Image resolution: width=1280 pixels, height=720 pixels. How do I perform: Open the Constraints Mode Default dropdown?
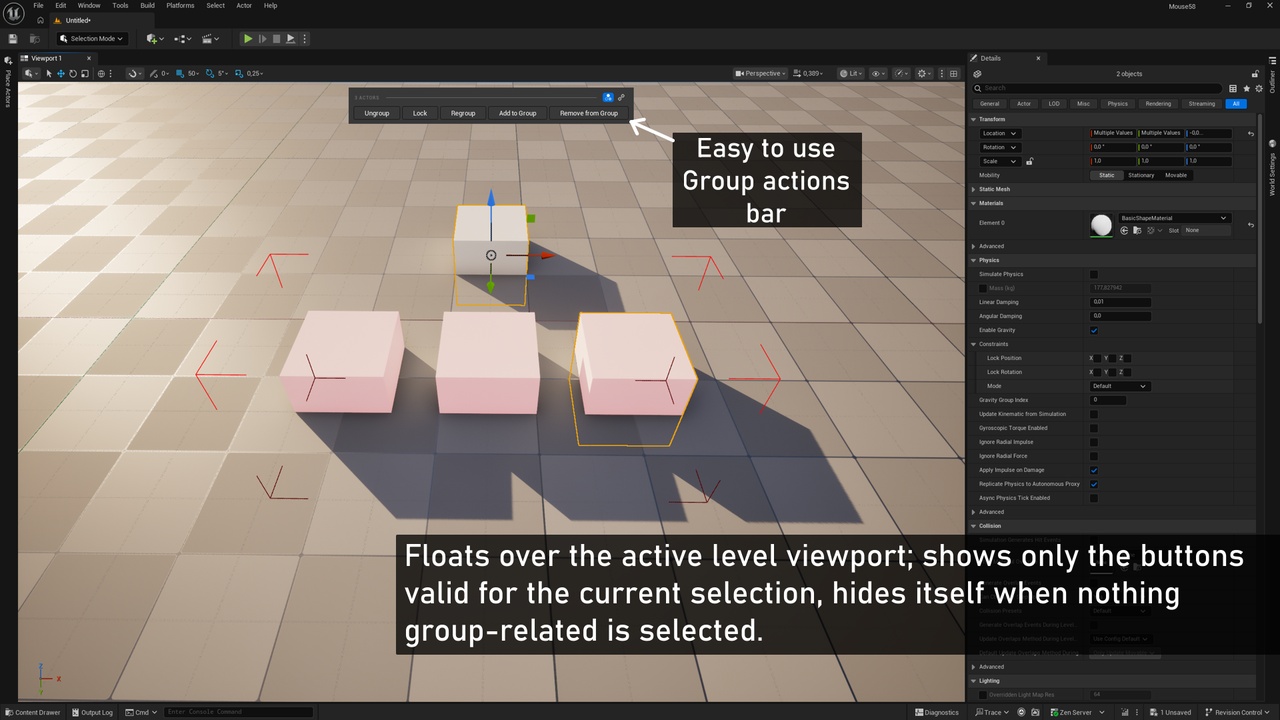1119,386
